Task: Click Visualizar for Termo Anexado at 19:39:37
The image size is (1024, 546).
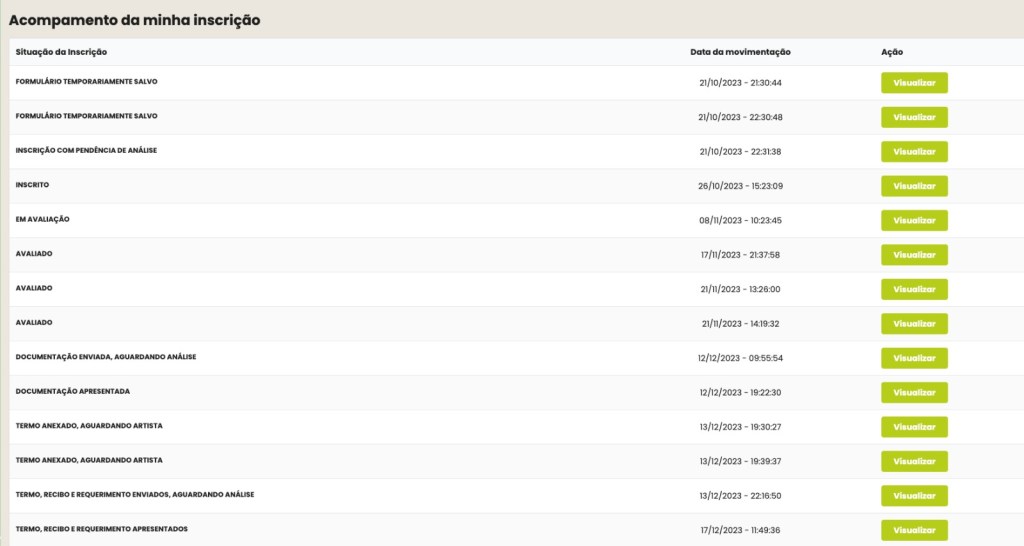Action: (914, 461)
